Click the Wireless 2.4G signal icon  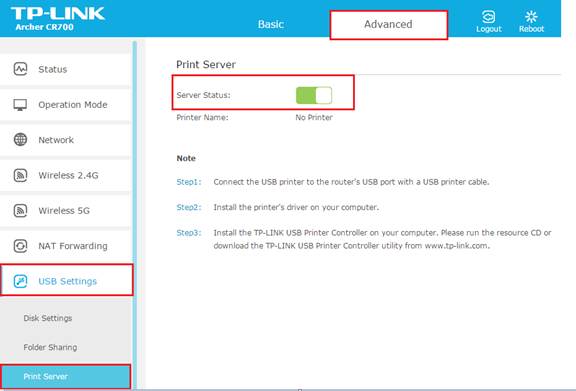20,175
